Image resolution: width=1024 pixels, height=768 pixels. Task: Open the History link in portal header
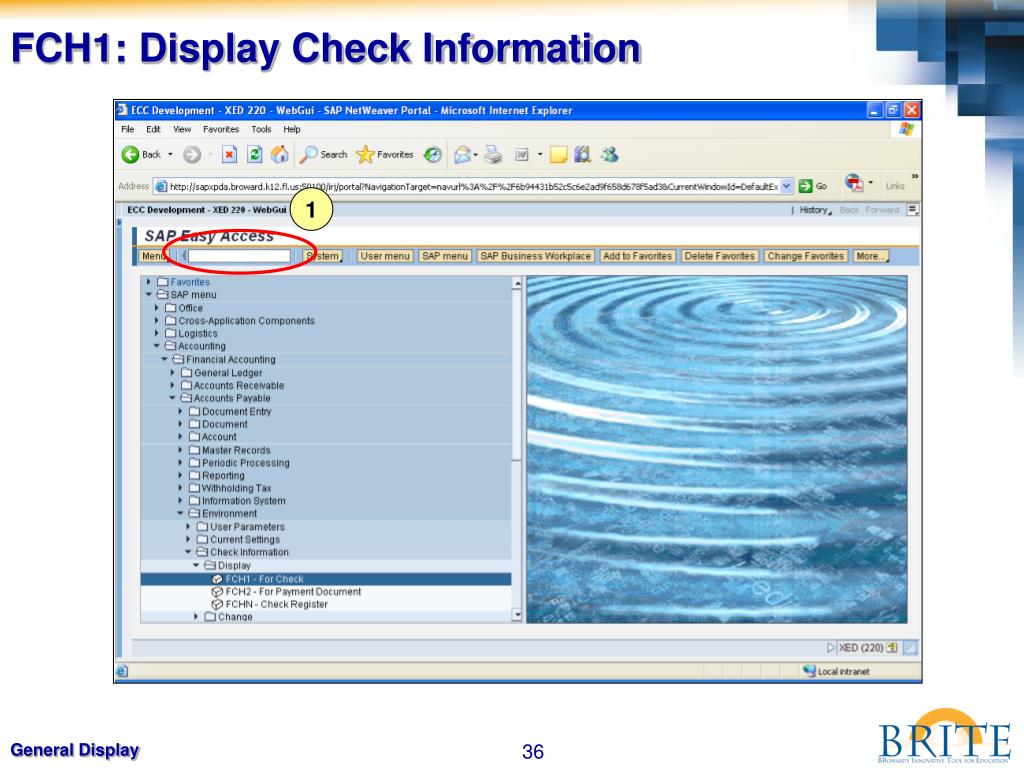point(816,210)
